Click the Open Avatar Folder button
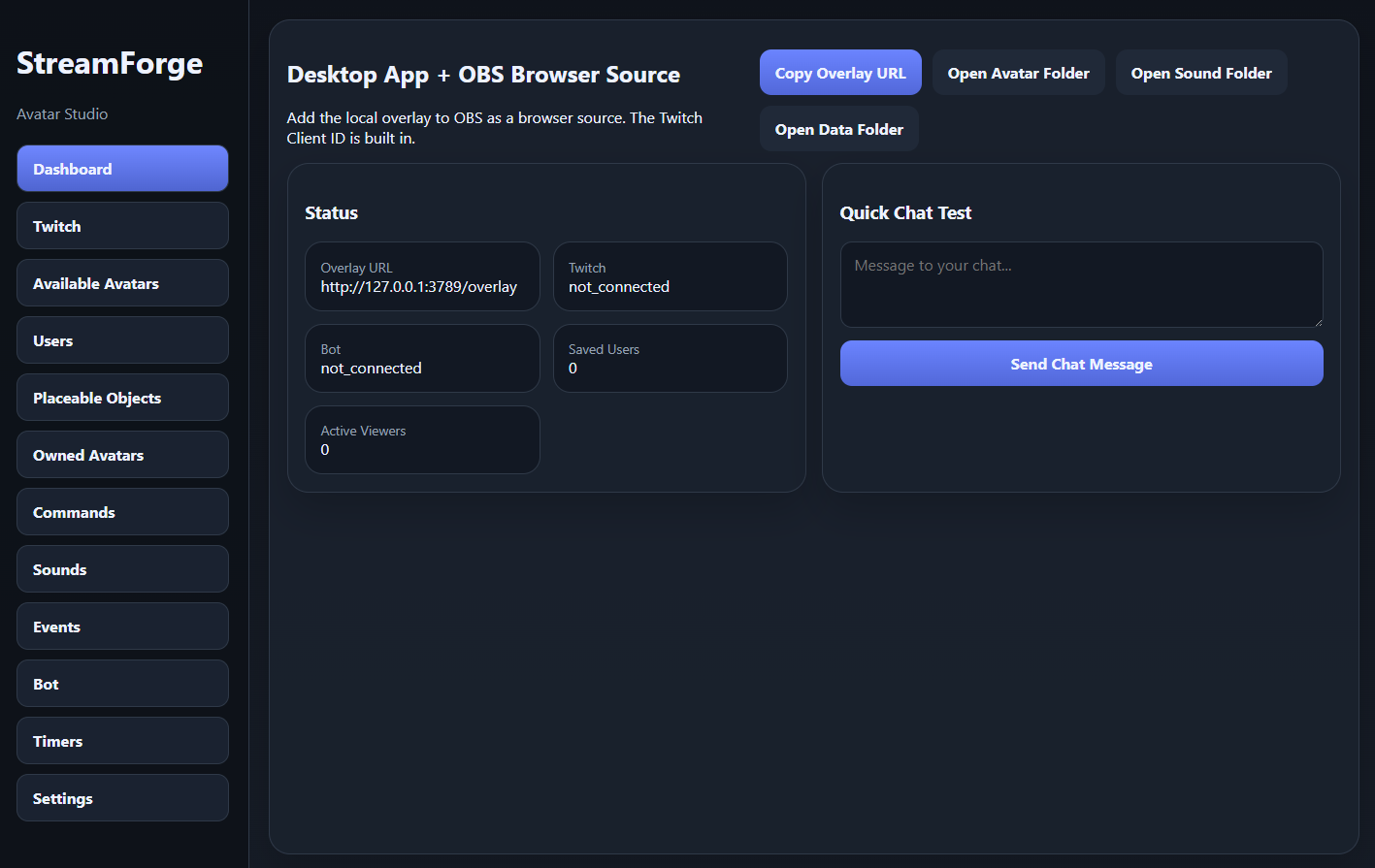Screen dimensions: 1375x868 pos(1019,73)
